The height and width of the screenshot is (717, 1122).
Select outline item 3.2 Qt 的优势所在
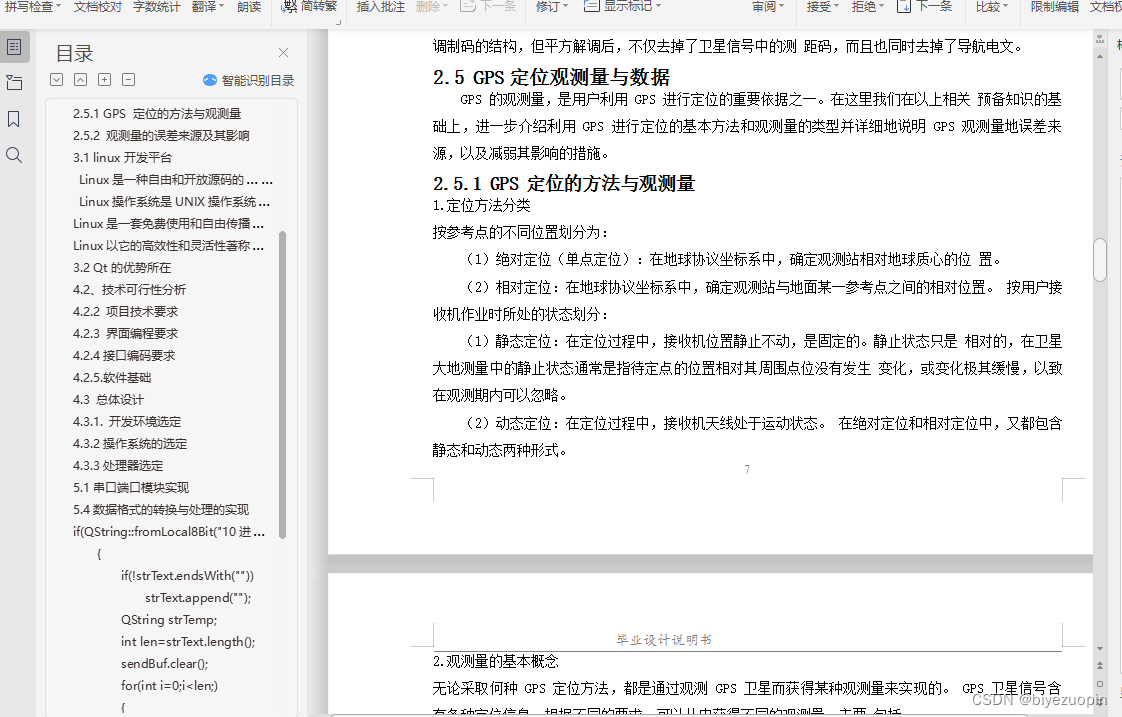(x=122, y=268)
